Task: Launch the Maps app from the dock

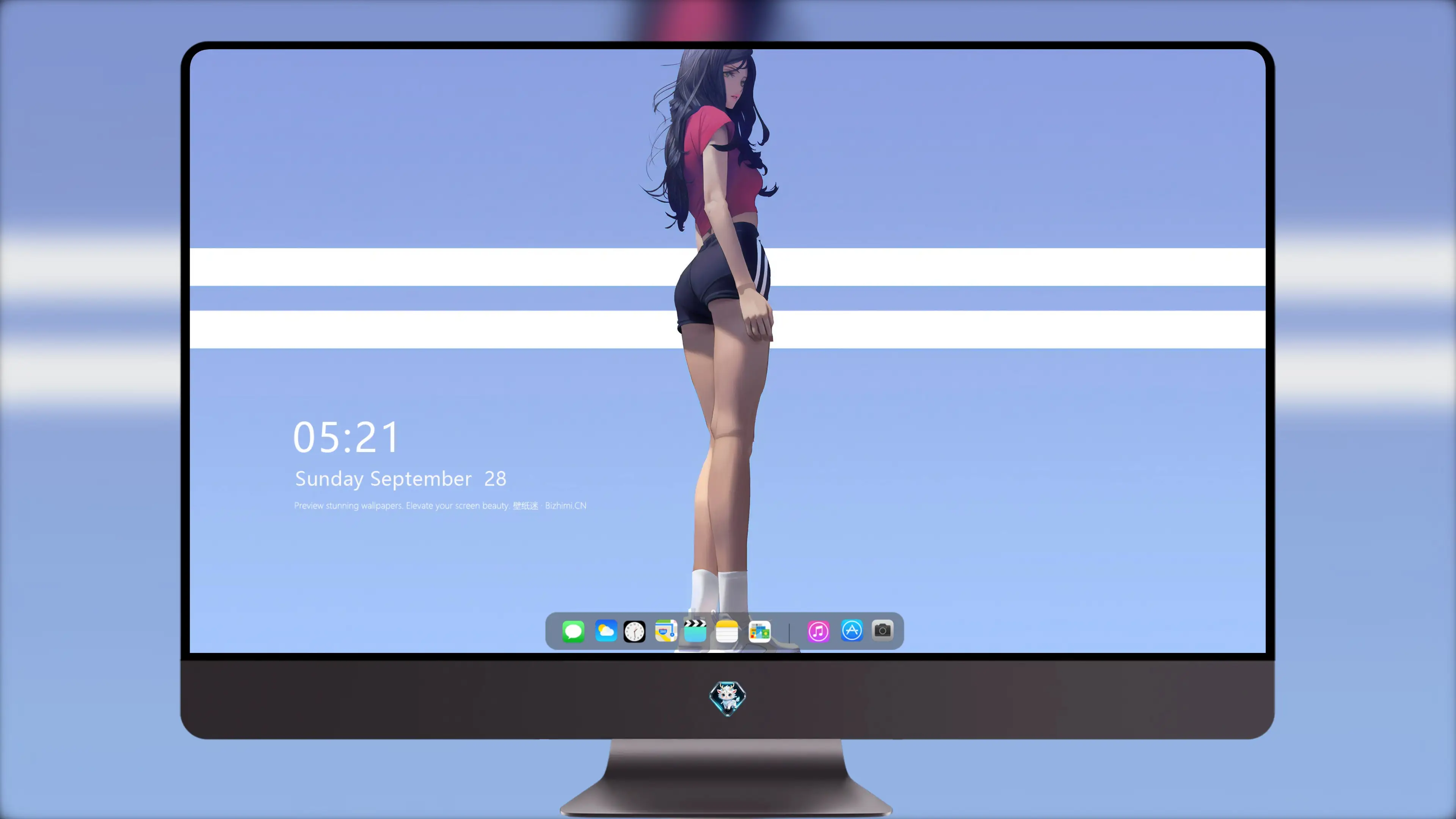Action: [666, 631]
